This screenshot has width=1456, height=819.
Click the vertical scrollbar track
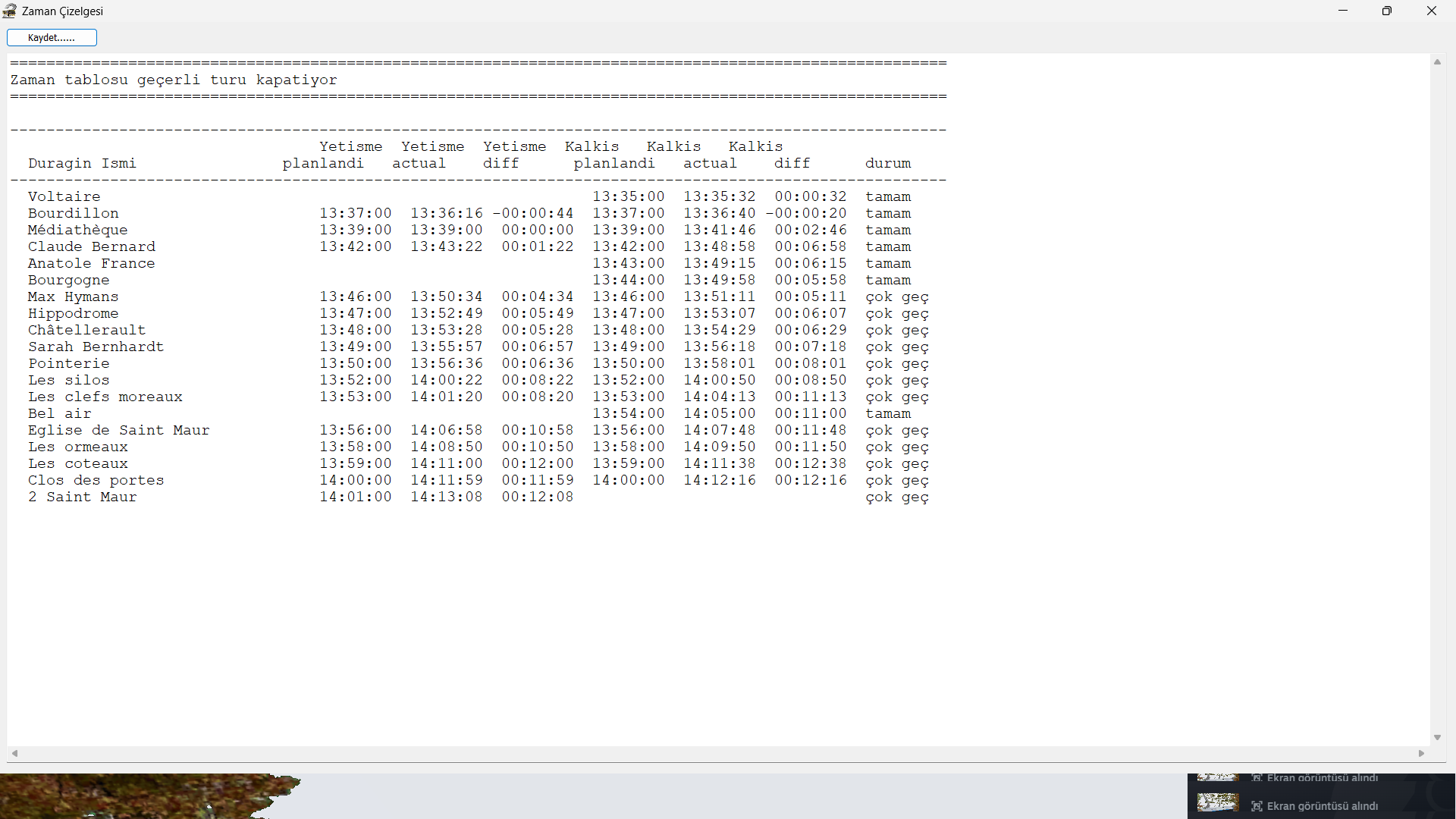[1437, 399]
